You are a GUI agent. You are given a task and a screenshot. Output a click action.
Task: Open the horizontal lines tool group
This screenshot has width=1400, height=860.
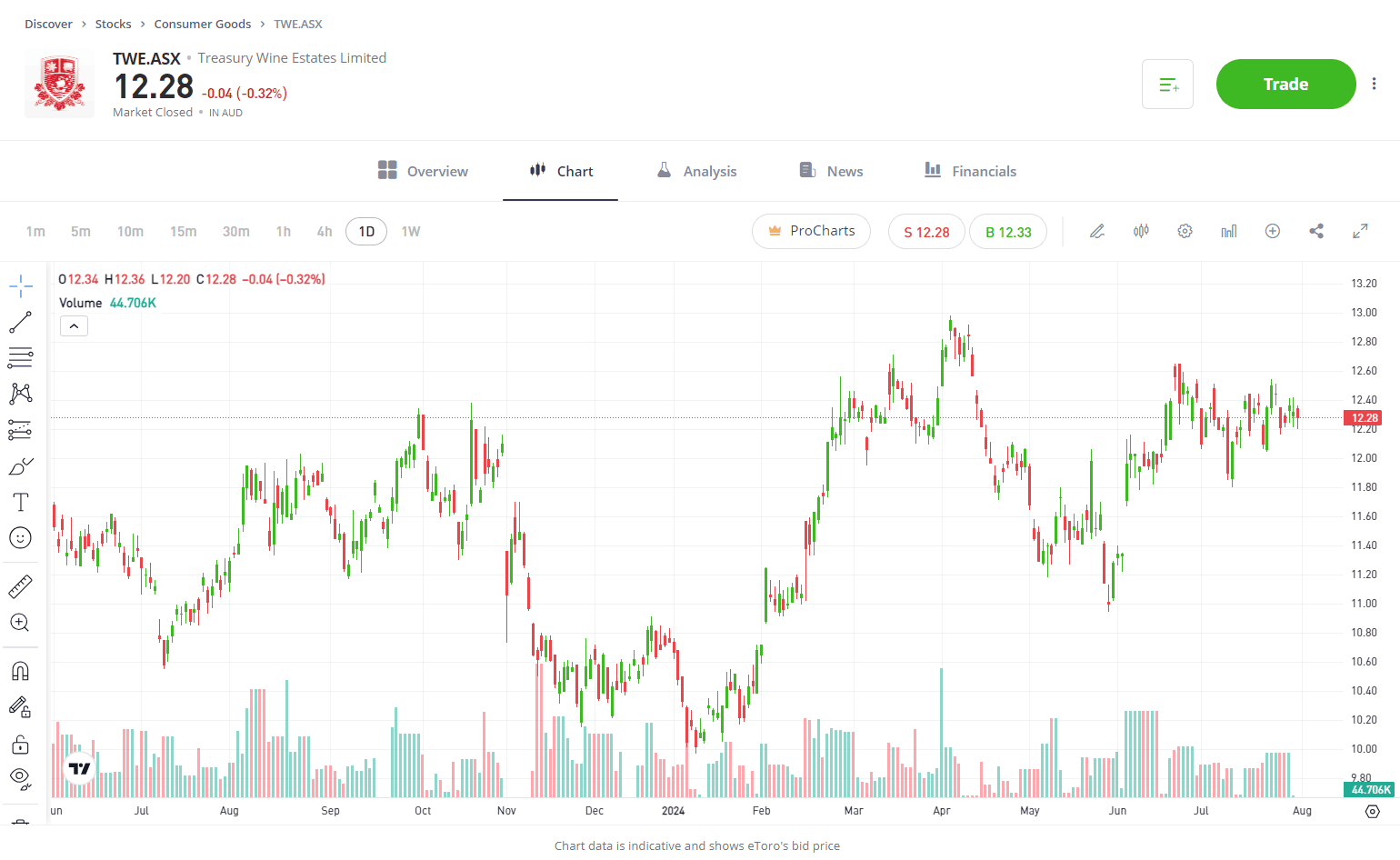click(21, 357)
